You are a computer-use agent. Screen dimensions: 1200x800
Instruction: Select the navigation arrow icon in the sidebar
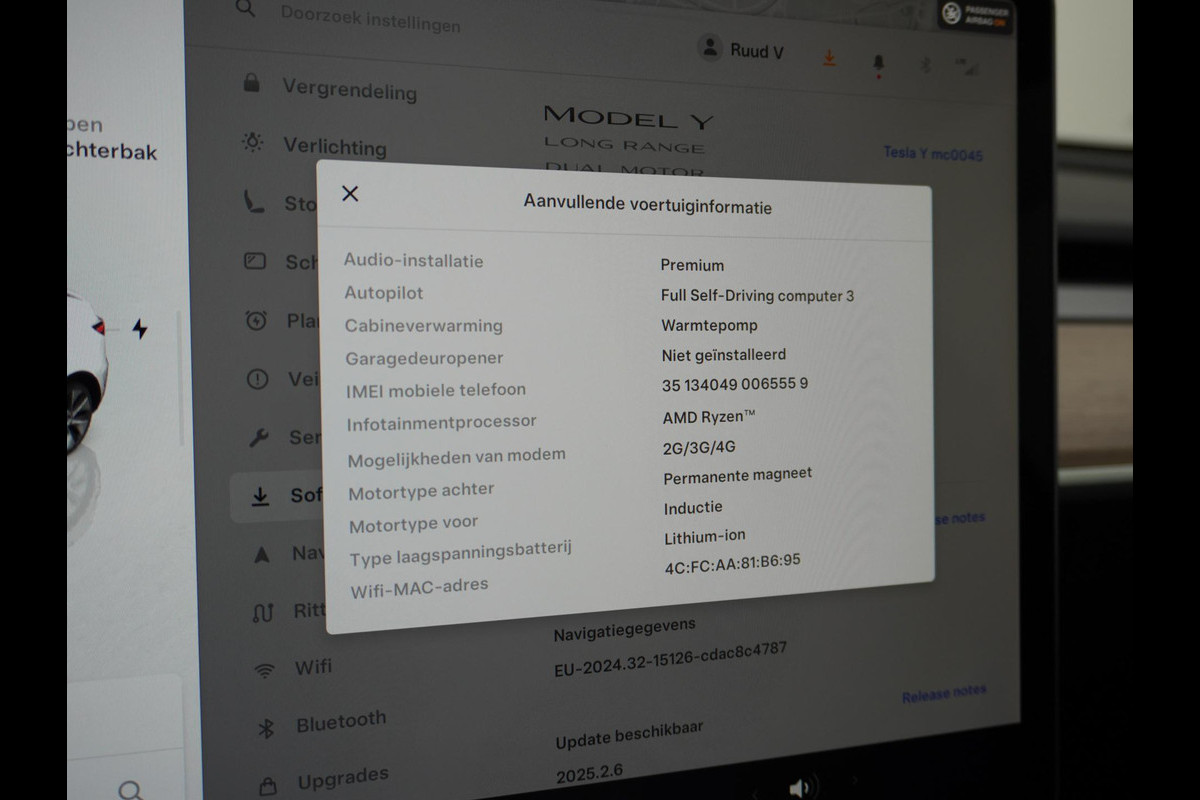coord(261,554)
